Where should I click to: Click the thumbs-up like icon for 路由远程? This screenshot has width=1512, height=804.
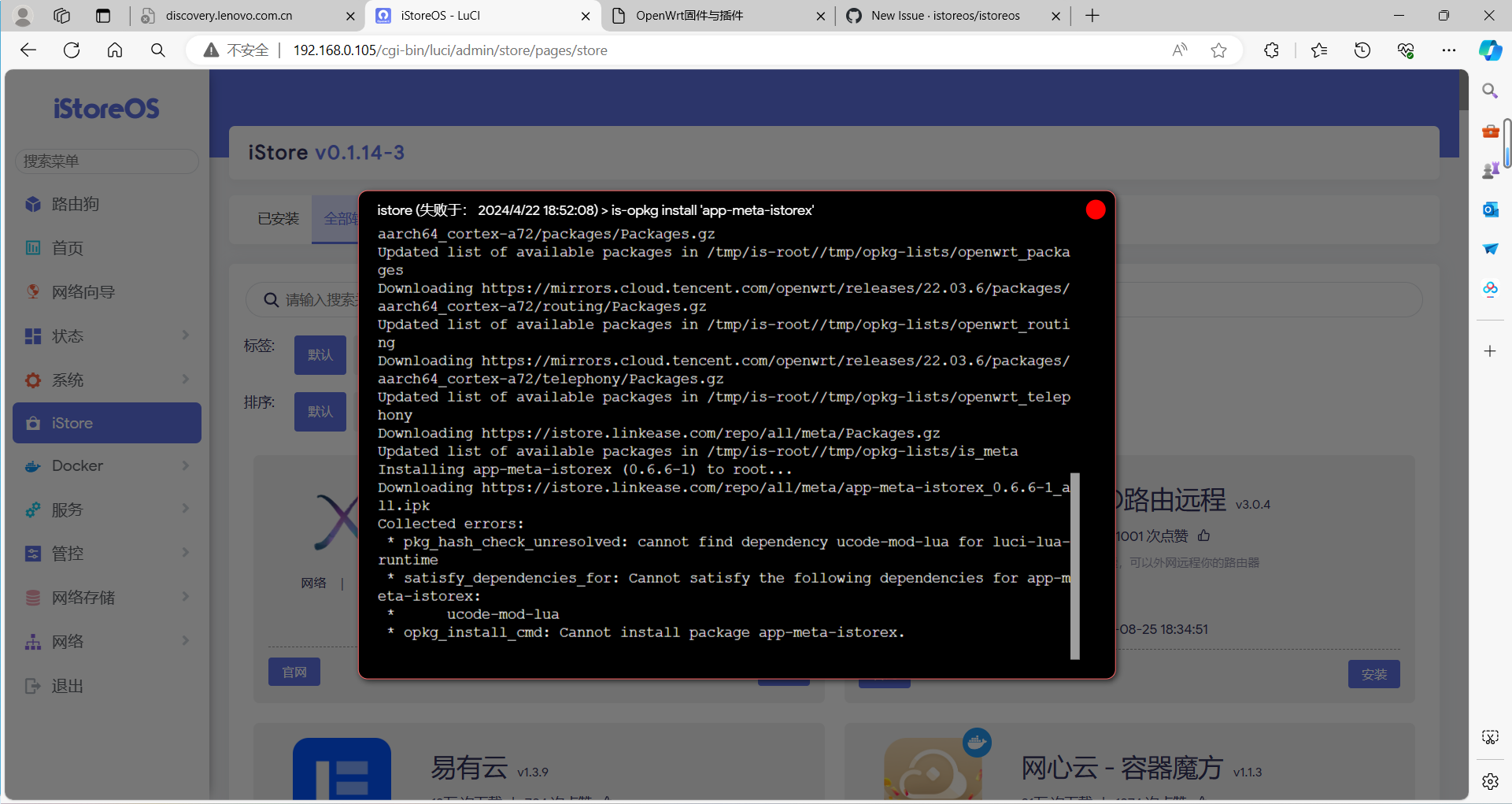tap(1203, 536)
